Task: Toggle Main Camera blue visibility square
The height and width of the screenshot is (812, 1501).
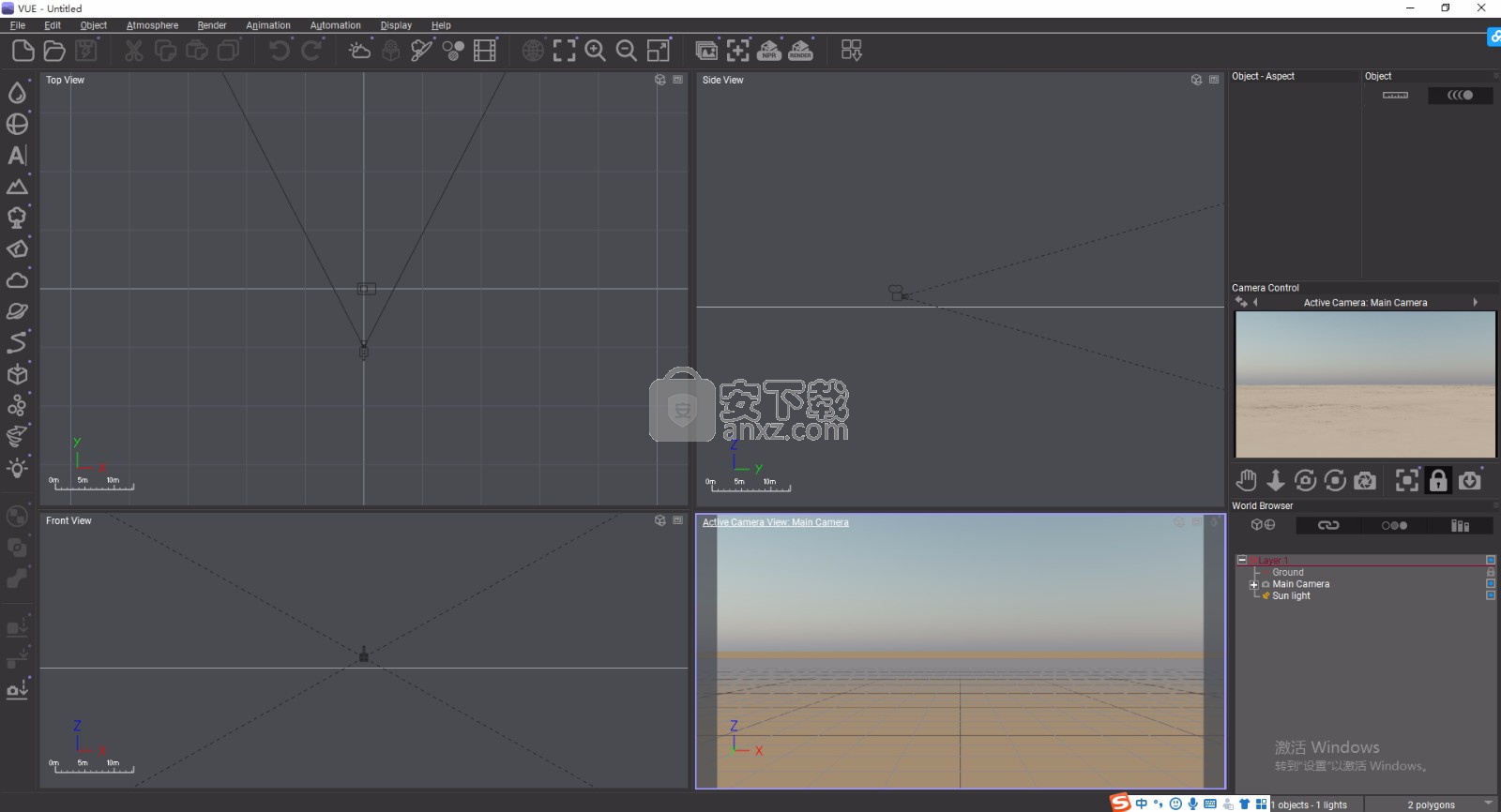Action: click(x=1491, y=583)
